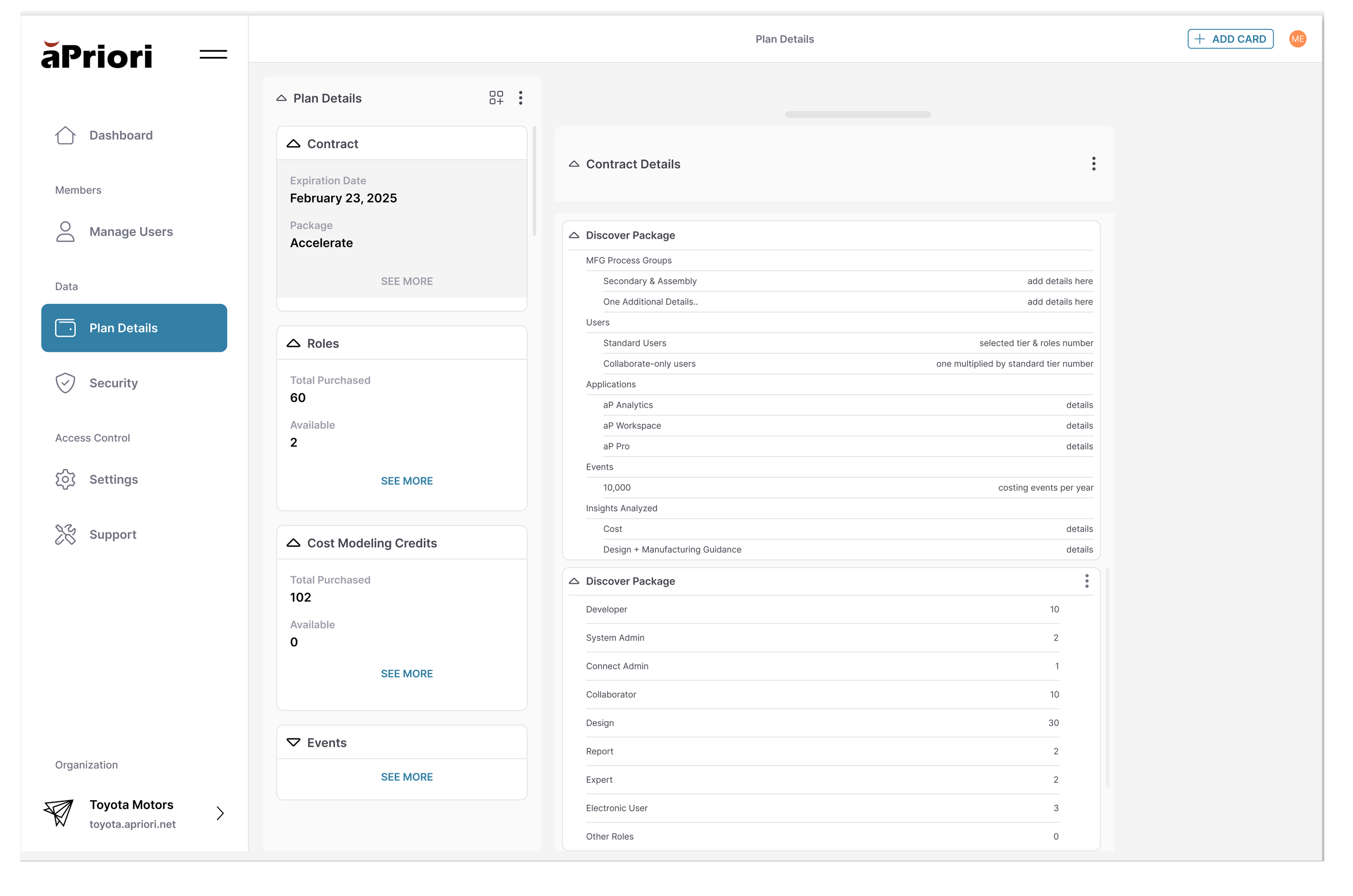Click the ADD CARD button
The height and width of the screenshot is (896, 1353).
click(1230, 39)
